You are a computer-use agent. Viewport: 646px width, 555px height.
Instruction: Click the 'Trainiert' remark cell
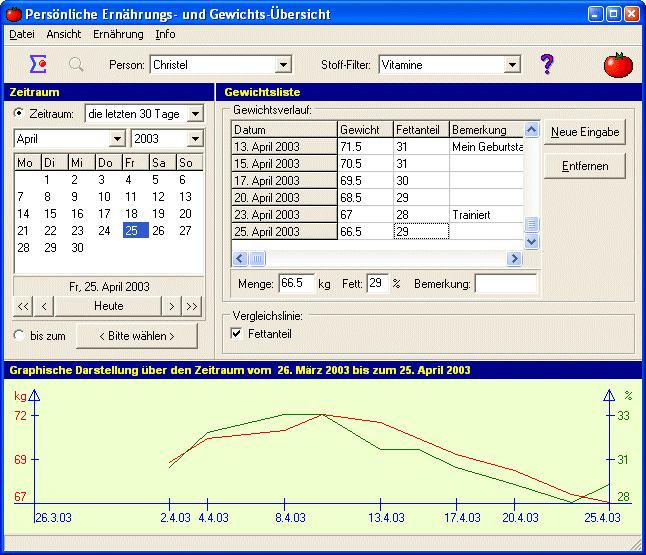[486, 214]
